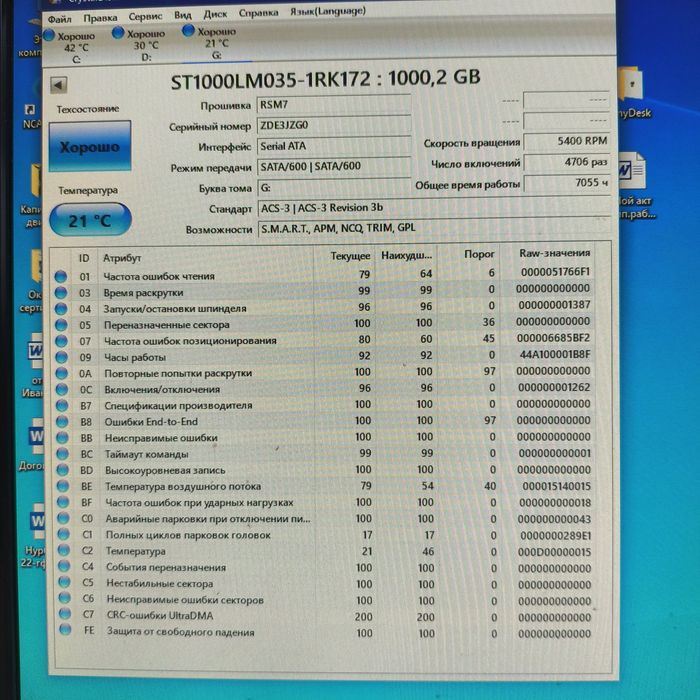Click the Текущее column header
The height and width of the screenshot is (700, 700).
(350, 256)
